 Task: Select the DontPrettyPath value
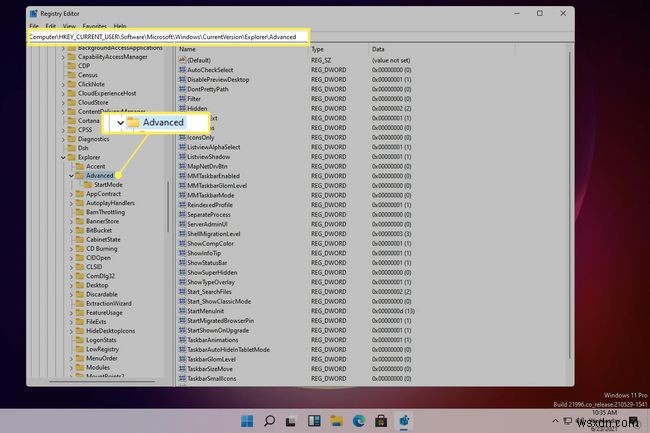pos(208,89)
